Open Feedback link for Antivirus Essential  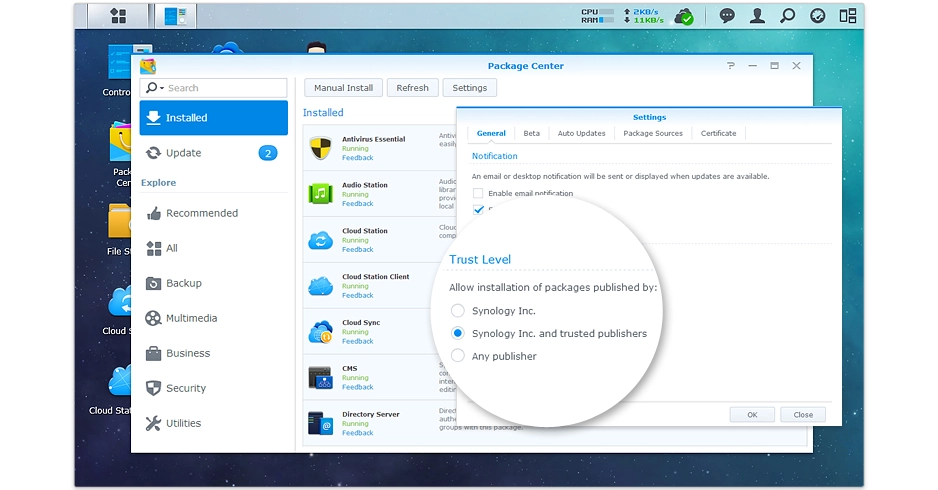coord(358,158)
